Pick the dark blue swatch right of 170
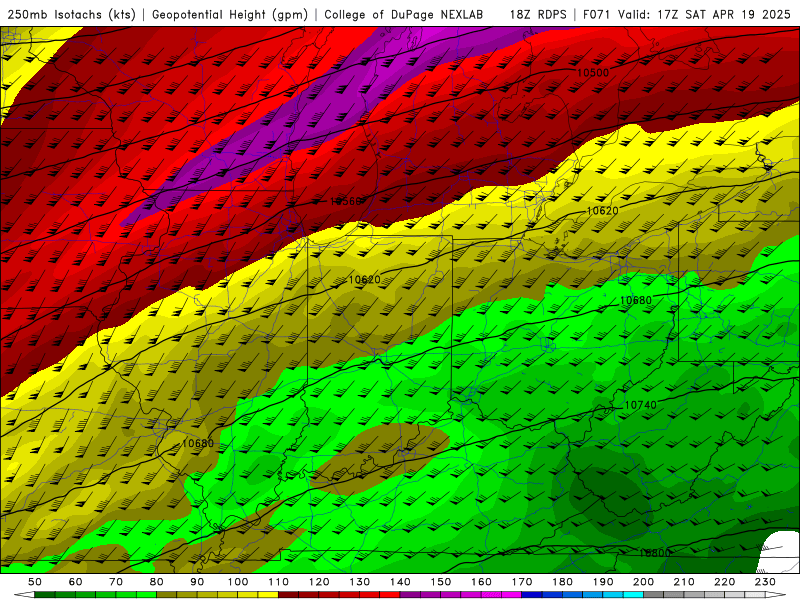Viewport: 800px width, 600px height. point(532,595)
